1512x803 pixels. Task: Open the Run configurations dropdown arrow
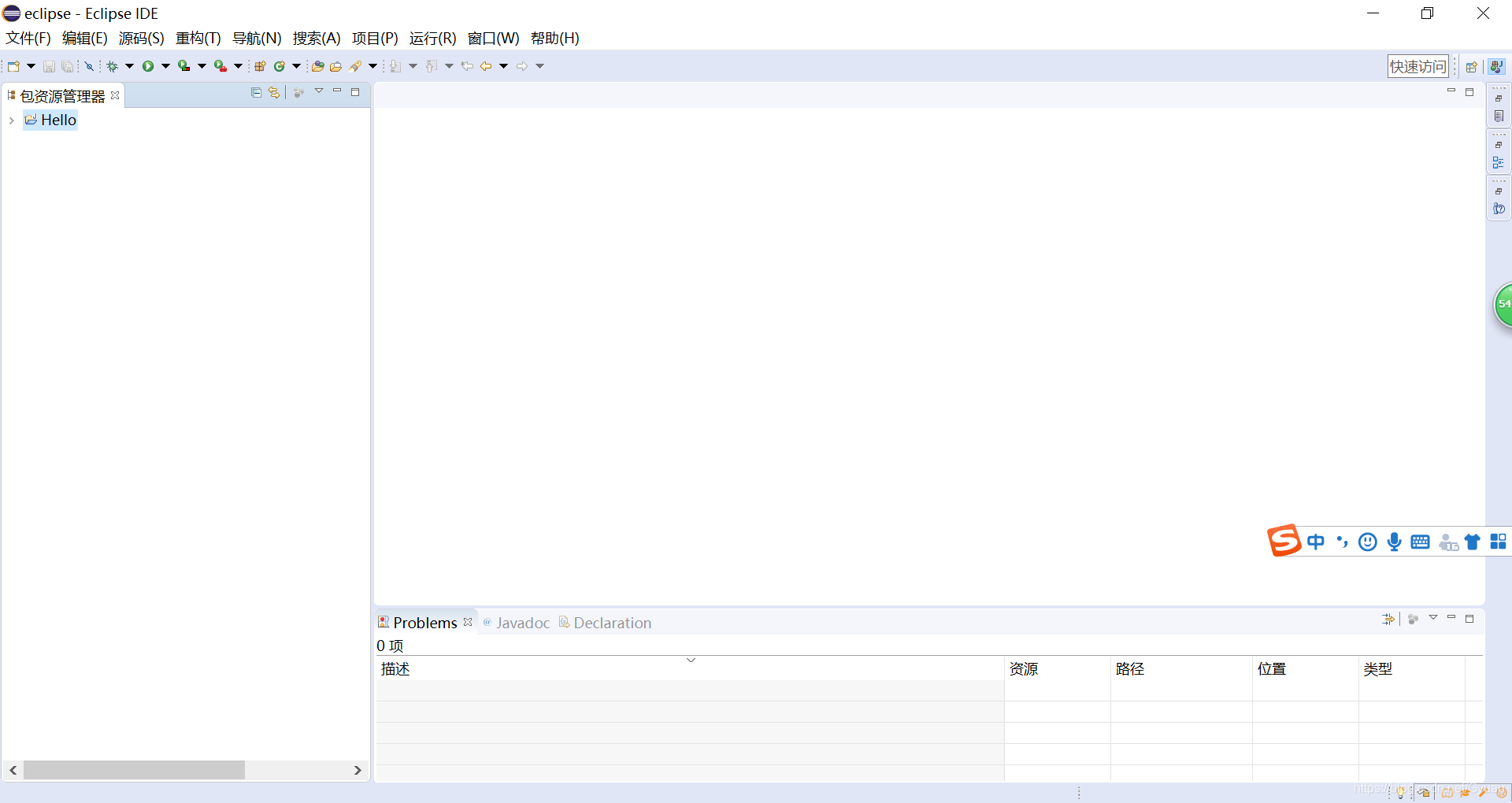(x=166, y=66)
